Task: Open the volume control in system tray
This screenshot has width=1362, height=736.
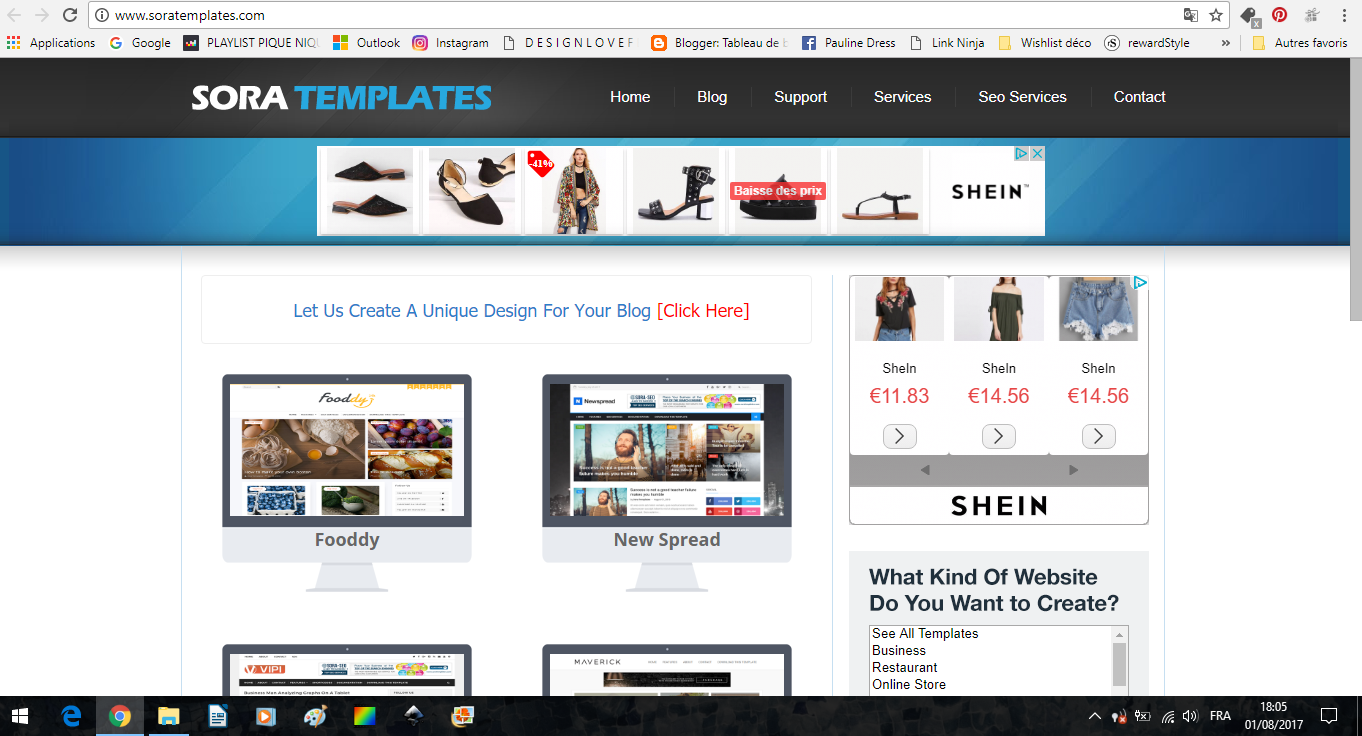Action: pyautogui.click(x=1190, y=716)
